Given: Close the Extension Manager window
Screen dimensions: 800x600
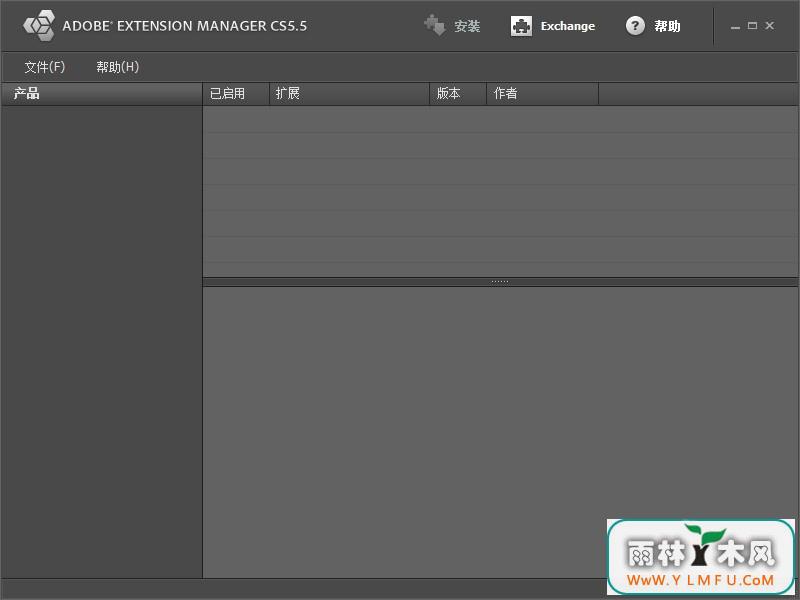Looking at the screenshot, I should pyautogui.click(x=769, y=26).
